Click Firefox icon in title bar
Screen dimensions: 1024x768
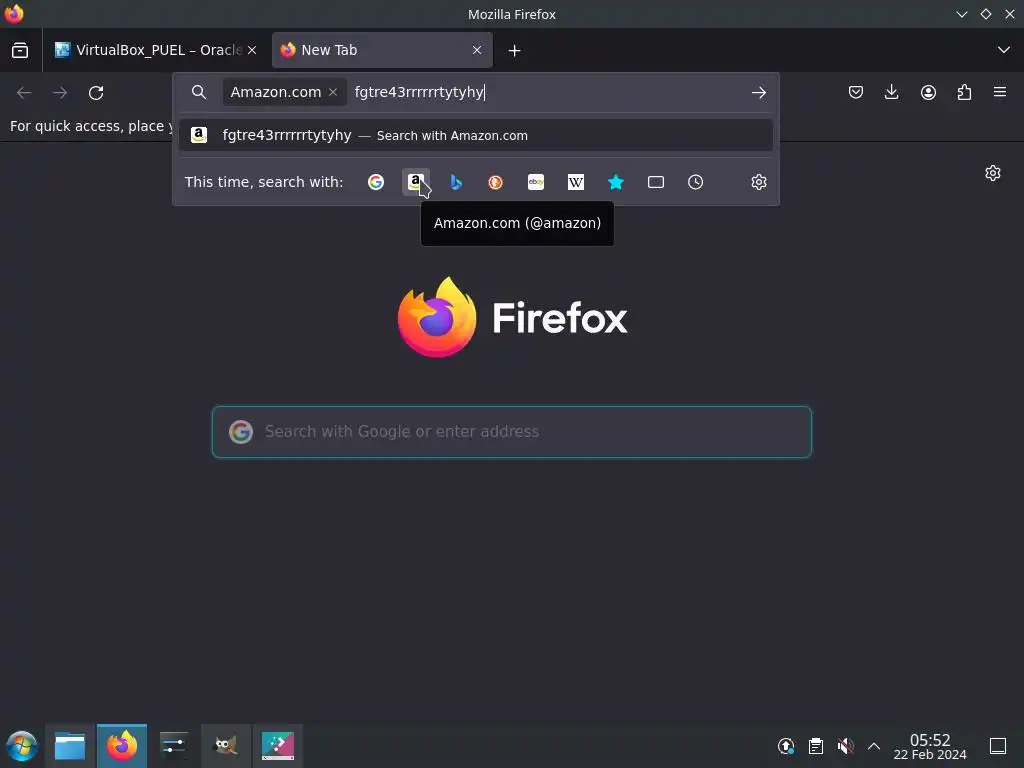(14, 14)
